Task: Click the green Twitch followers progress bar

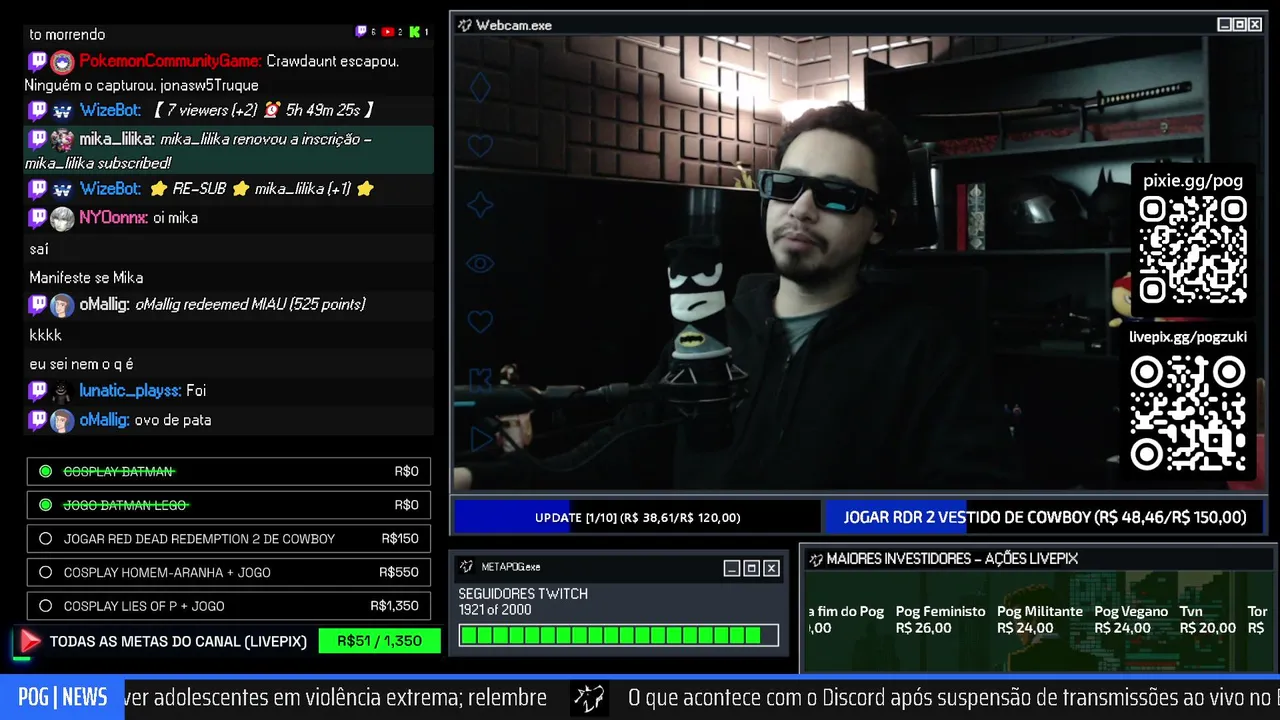Action: coord(618,635)
